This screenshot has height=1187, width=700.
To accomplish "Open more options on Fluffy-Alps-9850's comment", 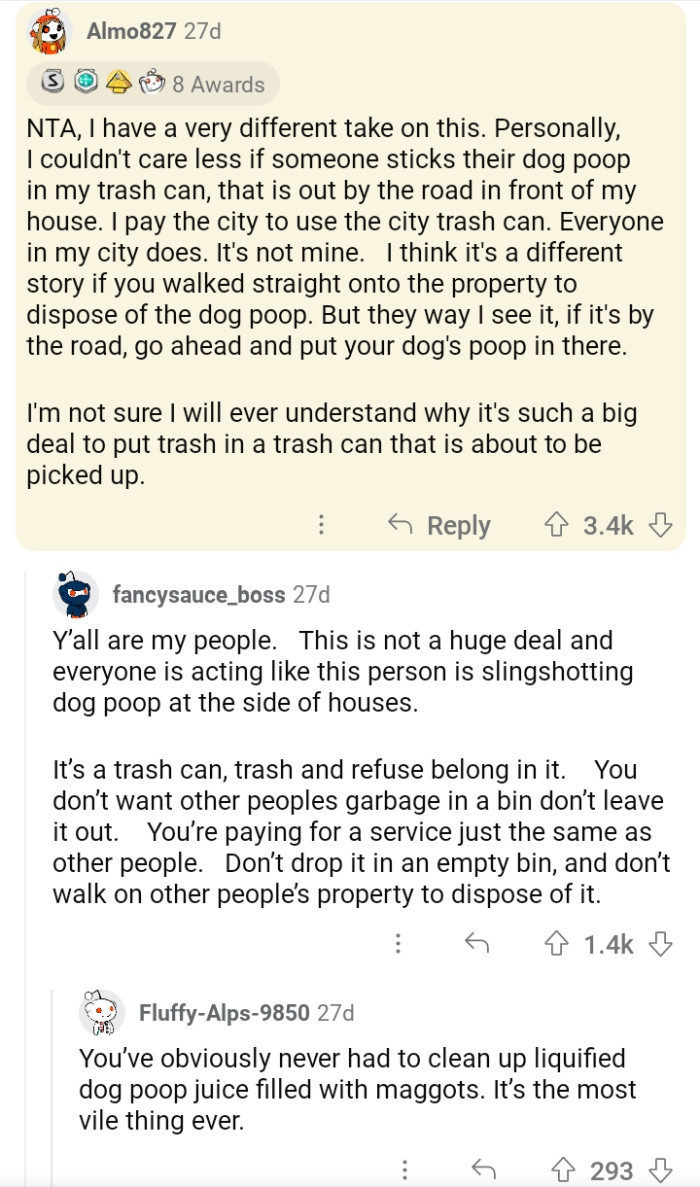I will pos(404,1170).
